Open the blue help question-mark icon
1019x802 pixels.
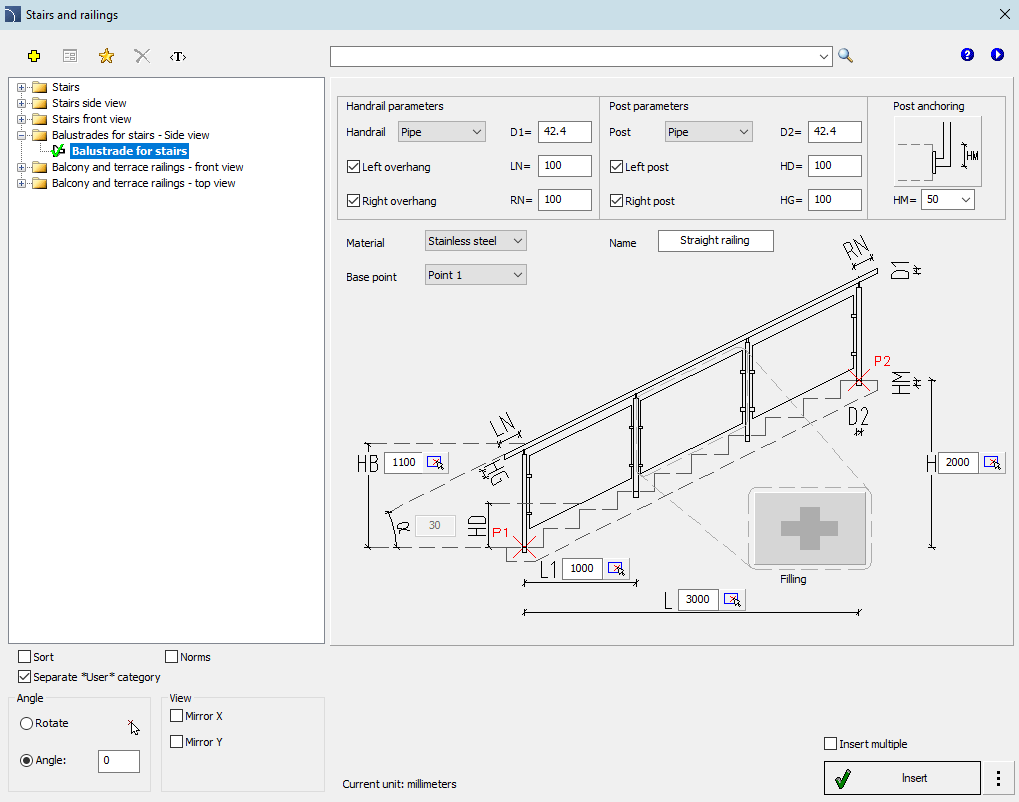(967, 55)
